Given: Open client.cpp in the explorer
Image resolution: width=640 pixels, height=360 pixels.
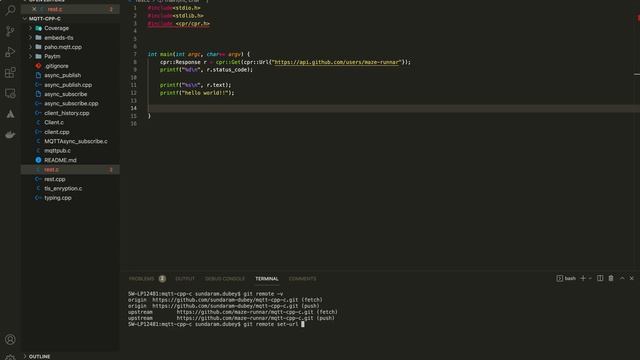Looking at the screenshot, I should (x=57, y=132).
